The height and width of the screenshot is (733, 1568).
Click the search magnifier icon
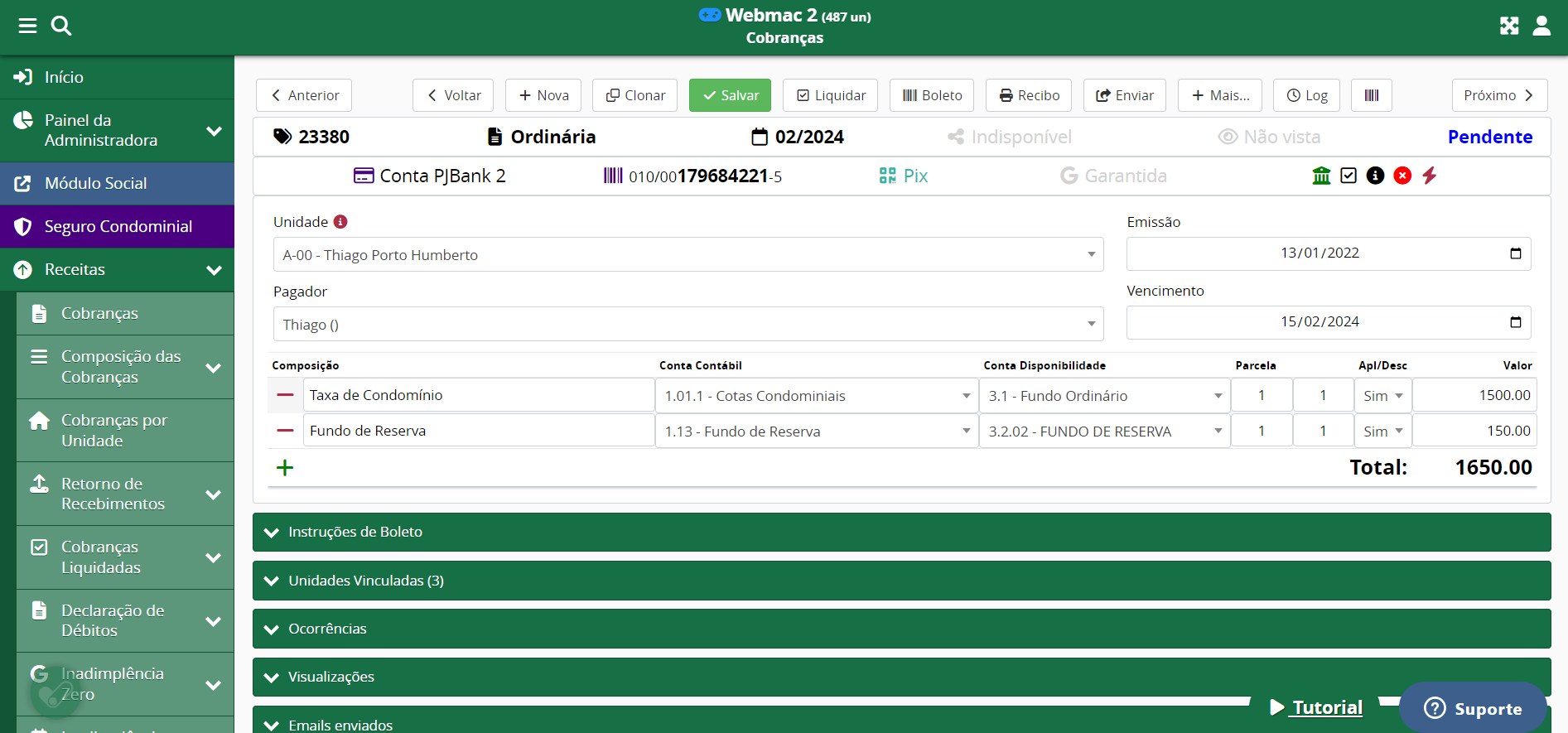[x=61, y=26]
